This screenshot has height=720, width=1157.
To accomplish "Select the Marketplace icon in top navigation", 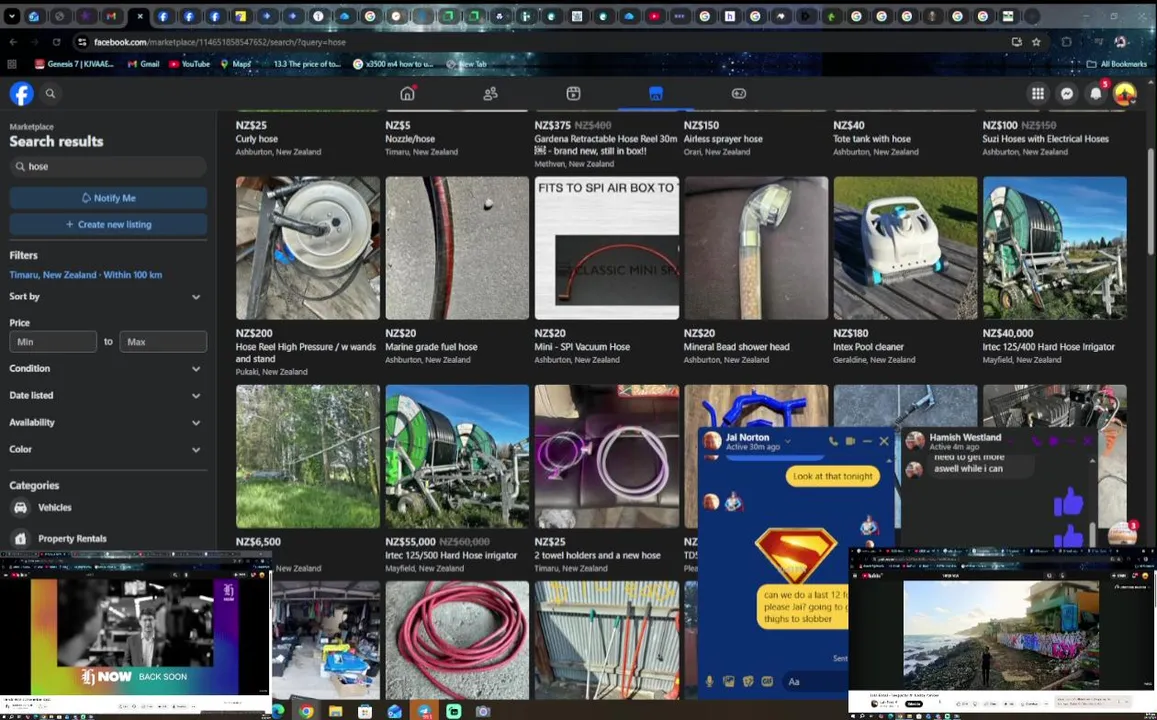I will [x=656, y=93].
